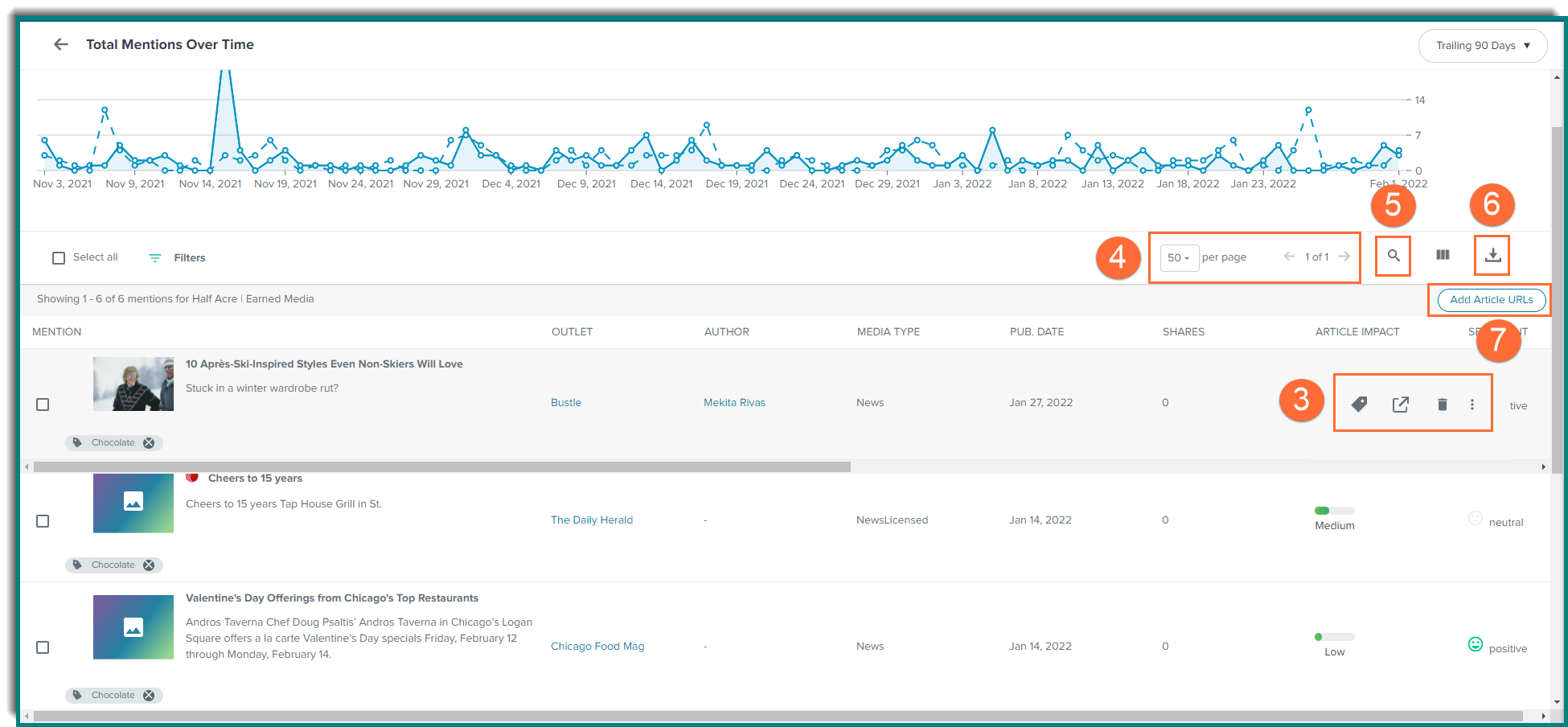Open the Bustle outlet link

click(566, 403)
